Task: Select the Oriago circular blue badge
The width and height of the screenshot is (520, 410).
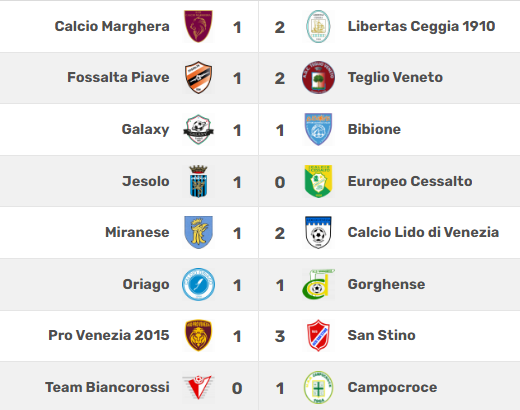Action: (x=198, y=284)
